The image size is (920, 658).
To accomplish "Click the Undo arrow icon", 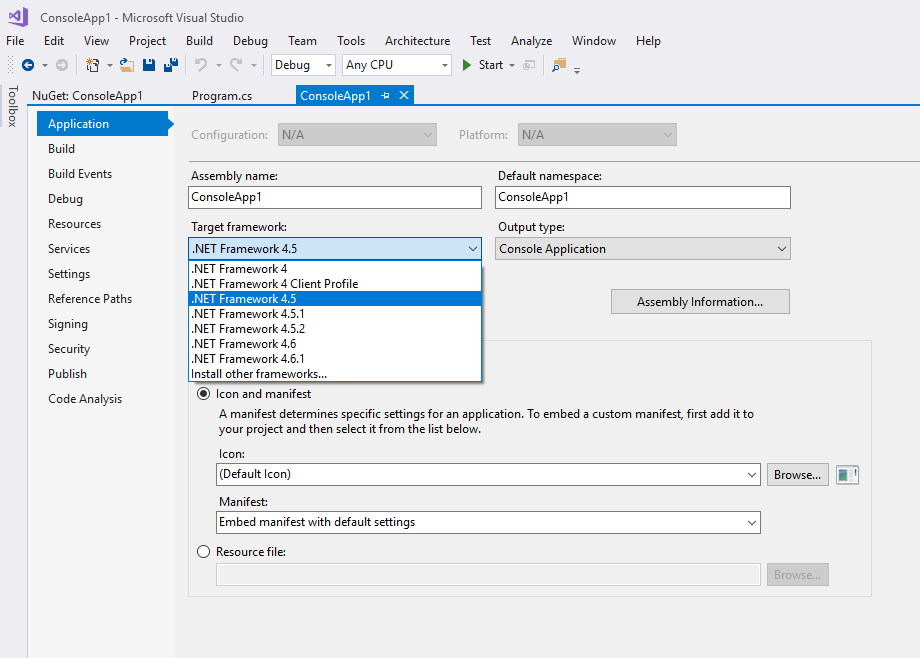I will click(201, 65).
